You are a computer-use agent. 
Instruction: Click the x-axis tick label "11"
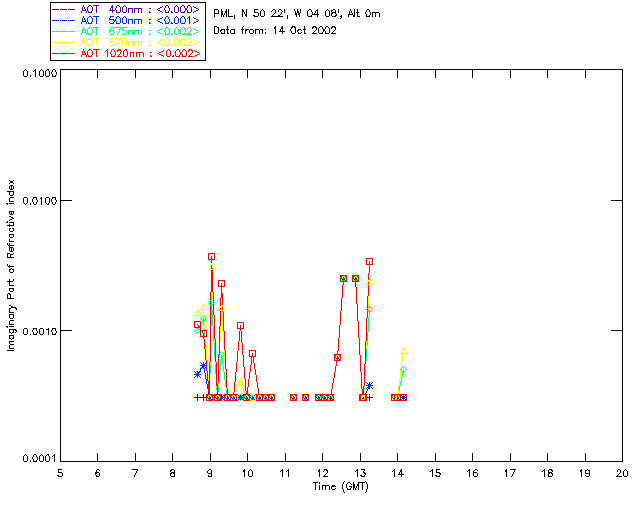[285, 473]
